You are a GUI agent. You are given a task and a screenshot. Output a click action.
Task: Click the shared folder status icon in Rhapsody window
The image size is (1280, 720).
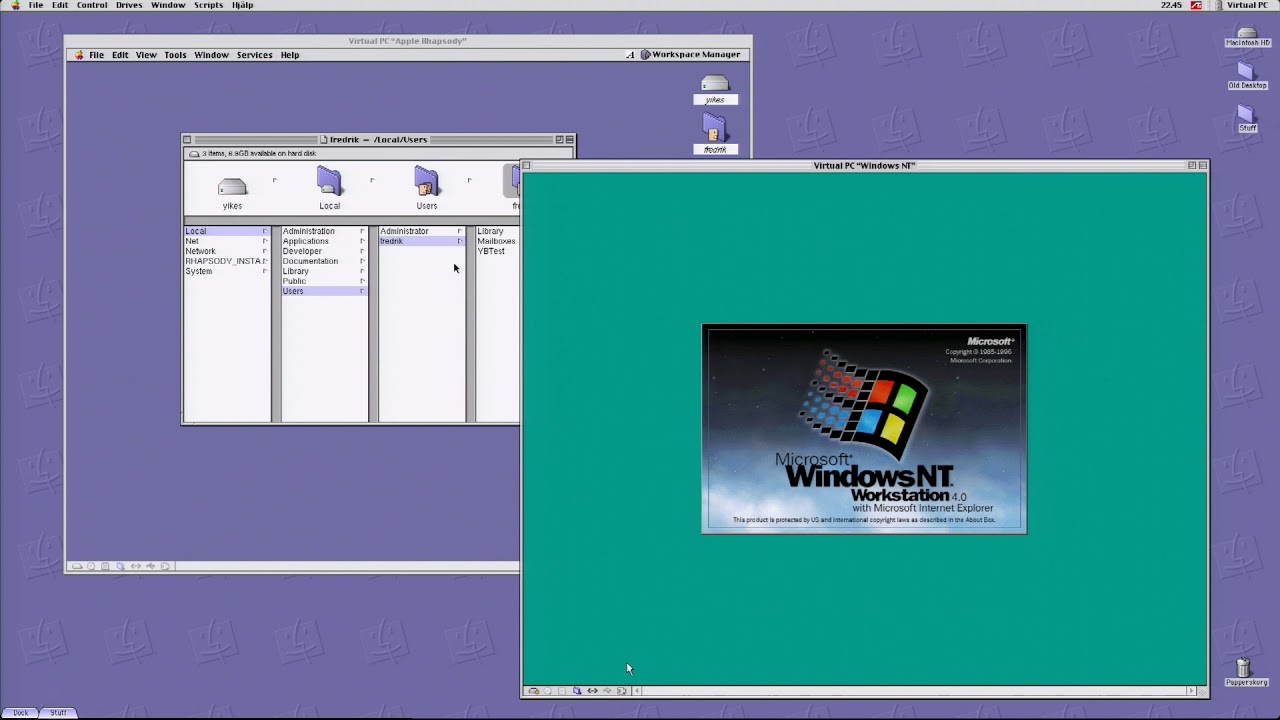[120, 566]
